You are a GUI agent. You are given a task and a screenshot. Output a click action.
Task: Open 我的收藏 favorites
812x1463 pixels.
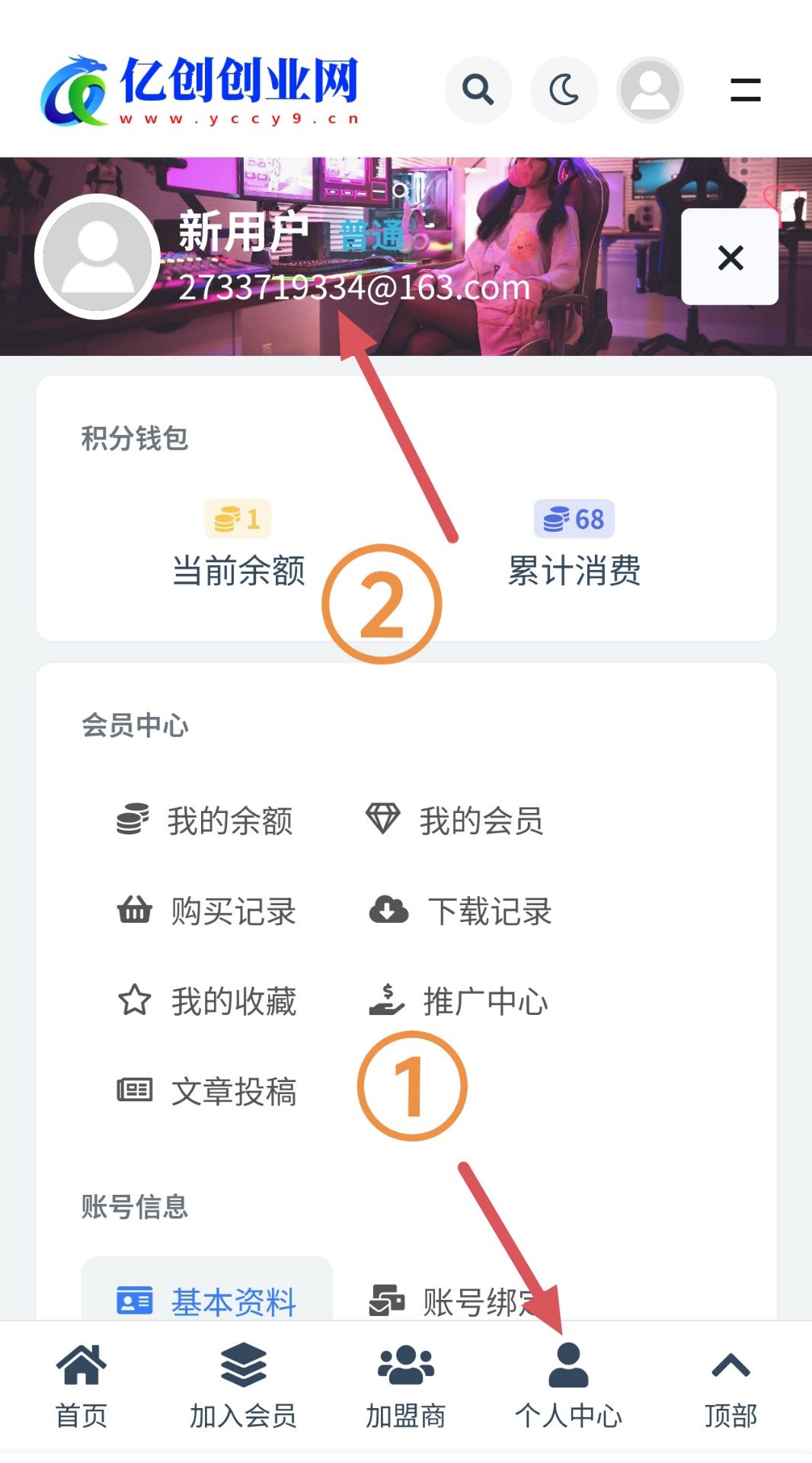tap(206, 1000)
